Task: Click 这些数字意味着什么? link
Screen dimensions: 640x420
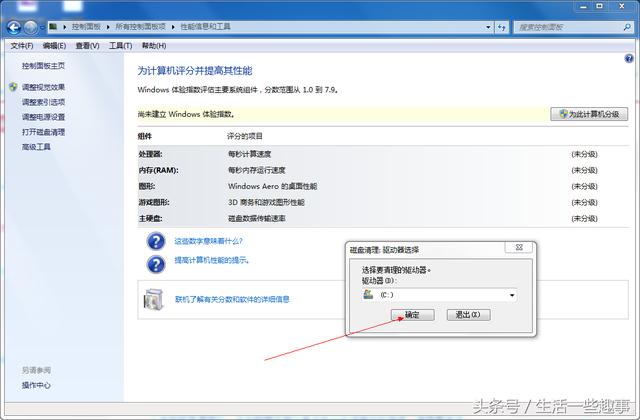Action: point(209,241)
